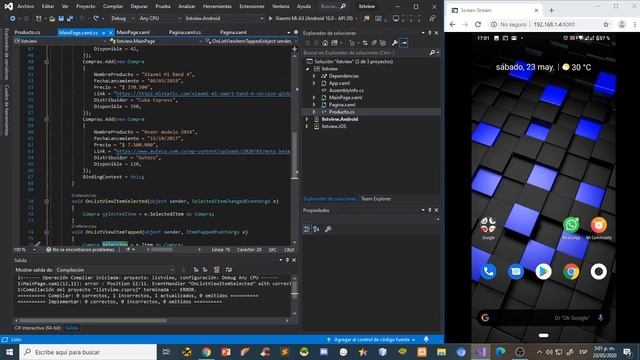Click the Save file icon in toolbar
Screen dimensions: 640x360
(x=61, y=18)
